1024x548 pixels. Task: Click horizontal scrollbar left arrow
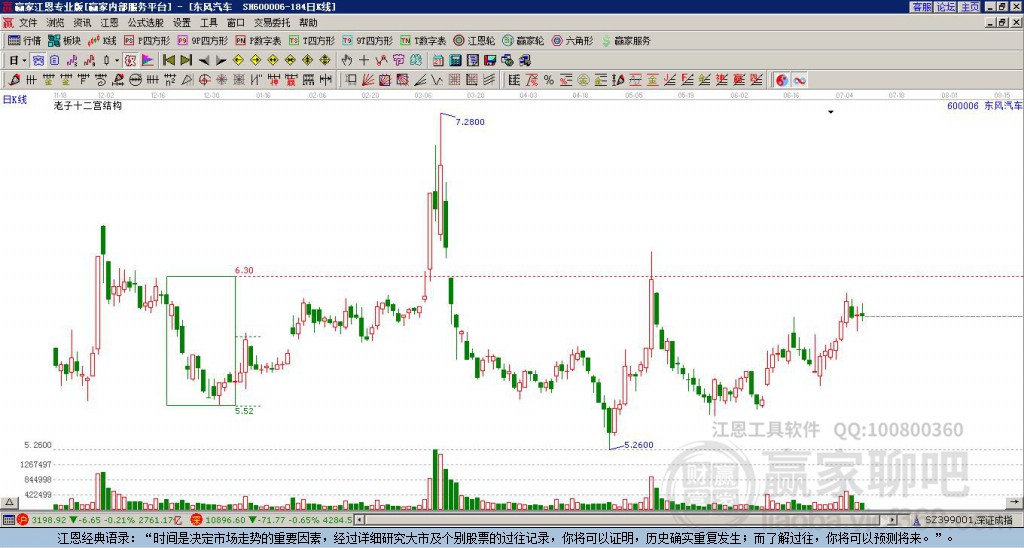coord(359,520)
